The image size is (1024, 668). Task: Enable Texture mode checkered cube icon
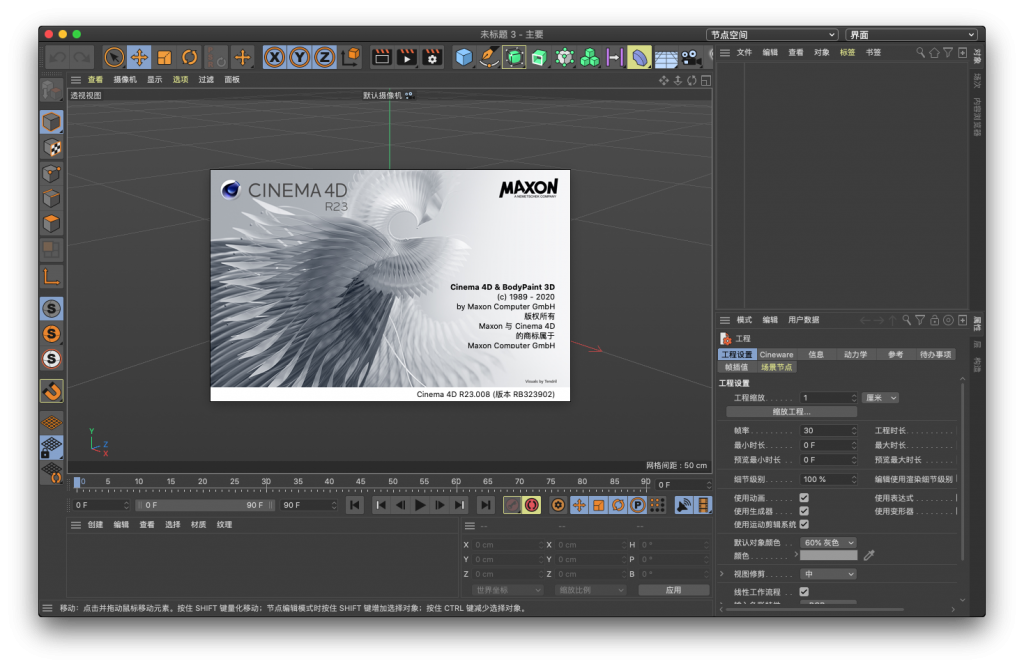pos(52,148)
